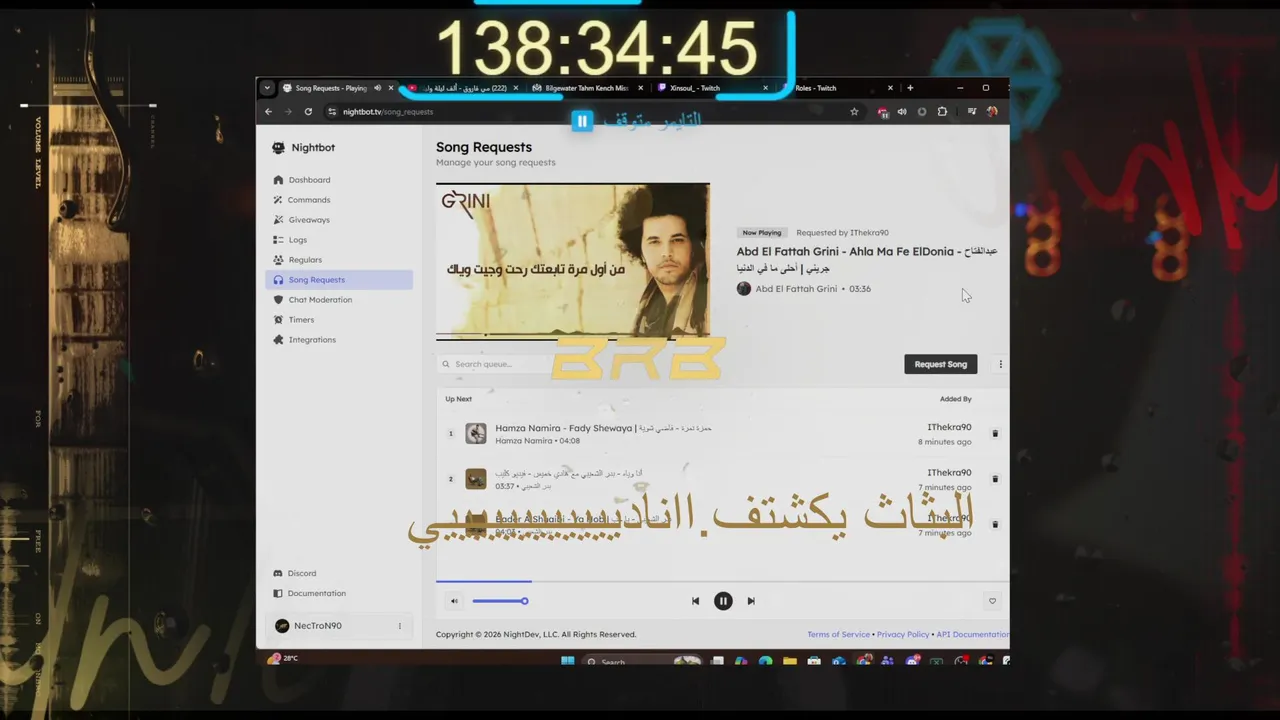The image size is (1280, 720).
Task: Open the red badge extension icon
Action: [883, 112]
